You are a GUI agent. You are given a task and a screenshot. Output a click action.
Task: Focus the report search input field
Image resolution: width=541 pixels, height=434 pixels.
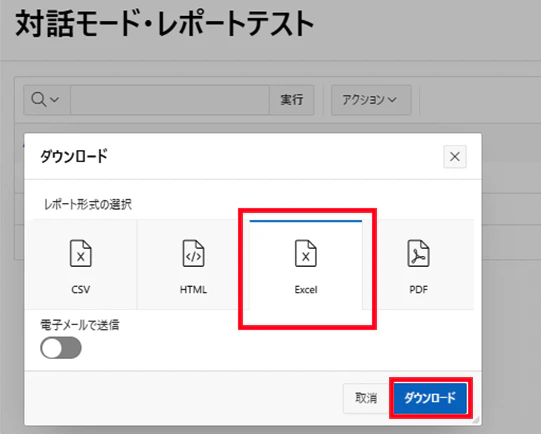click(170, 100)
